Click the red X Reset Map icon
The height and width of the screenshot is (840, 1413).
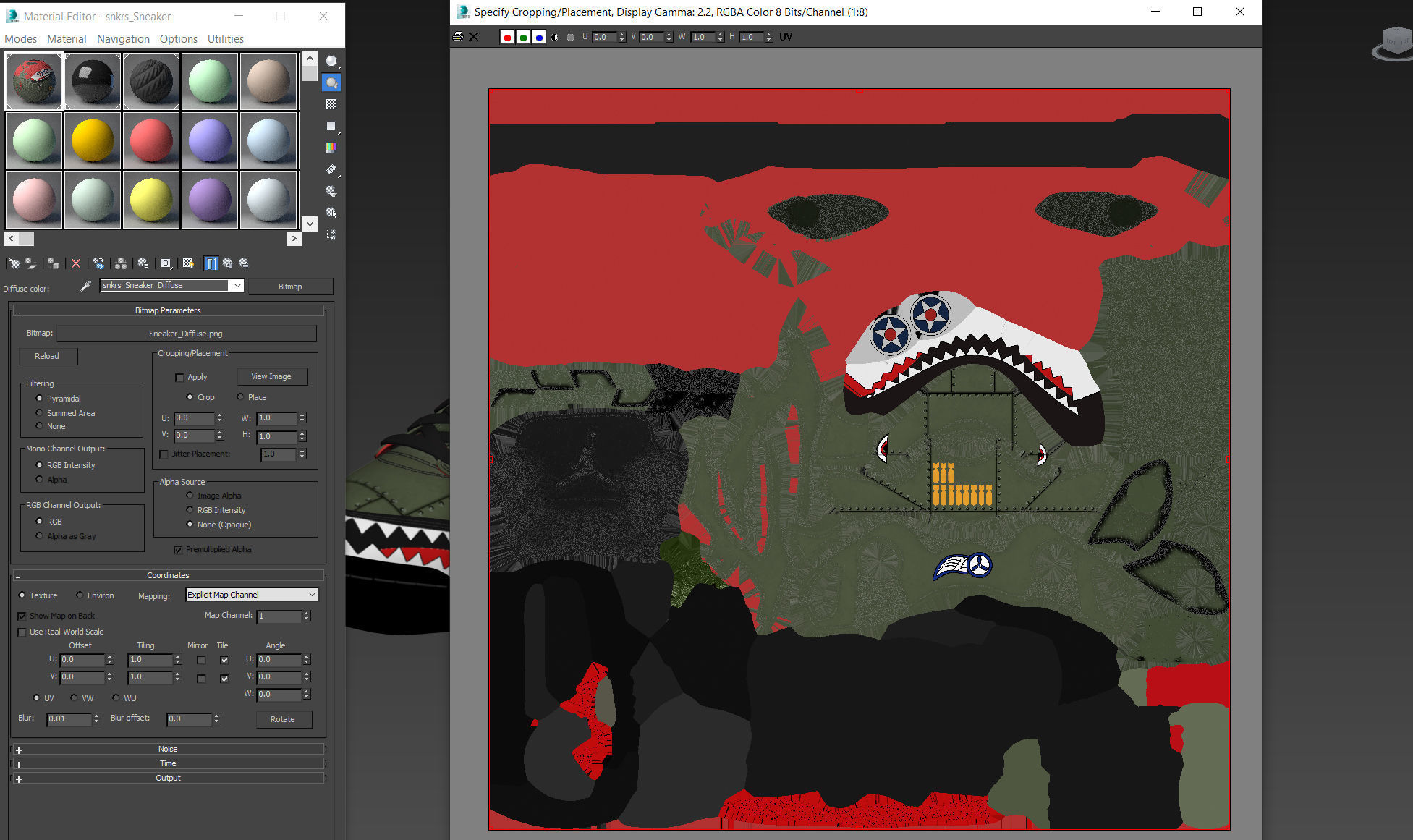pyautogui.click(x=76, y=263)
